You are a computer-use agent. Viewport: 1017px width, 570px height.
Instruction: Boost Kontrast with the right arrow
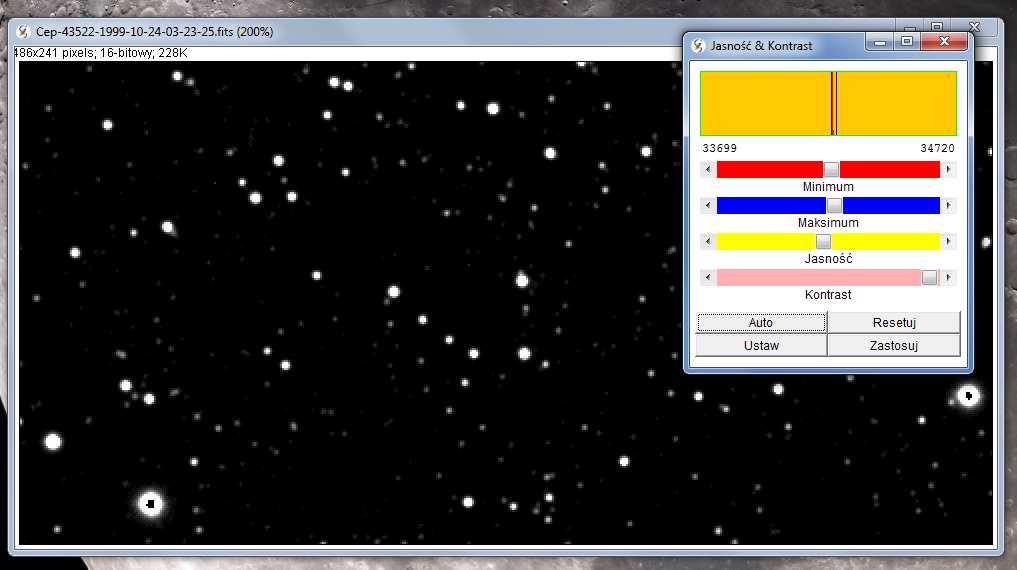click(948, 277)
